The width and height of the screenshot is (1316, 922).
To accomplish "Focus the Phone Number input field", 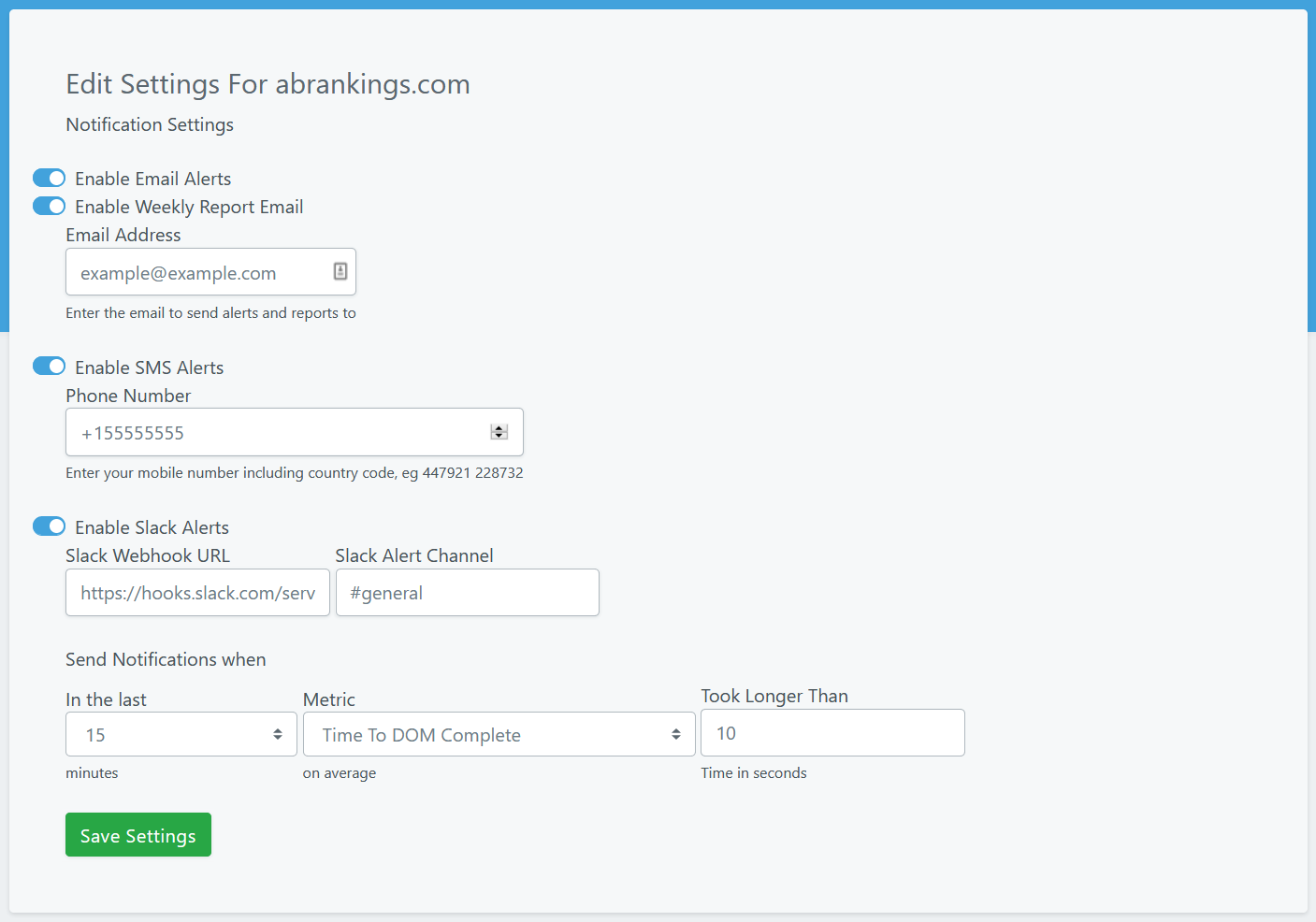I will [x=294, y=432].
